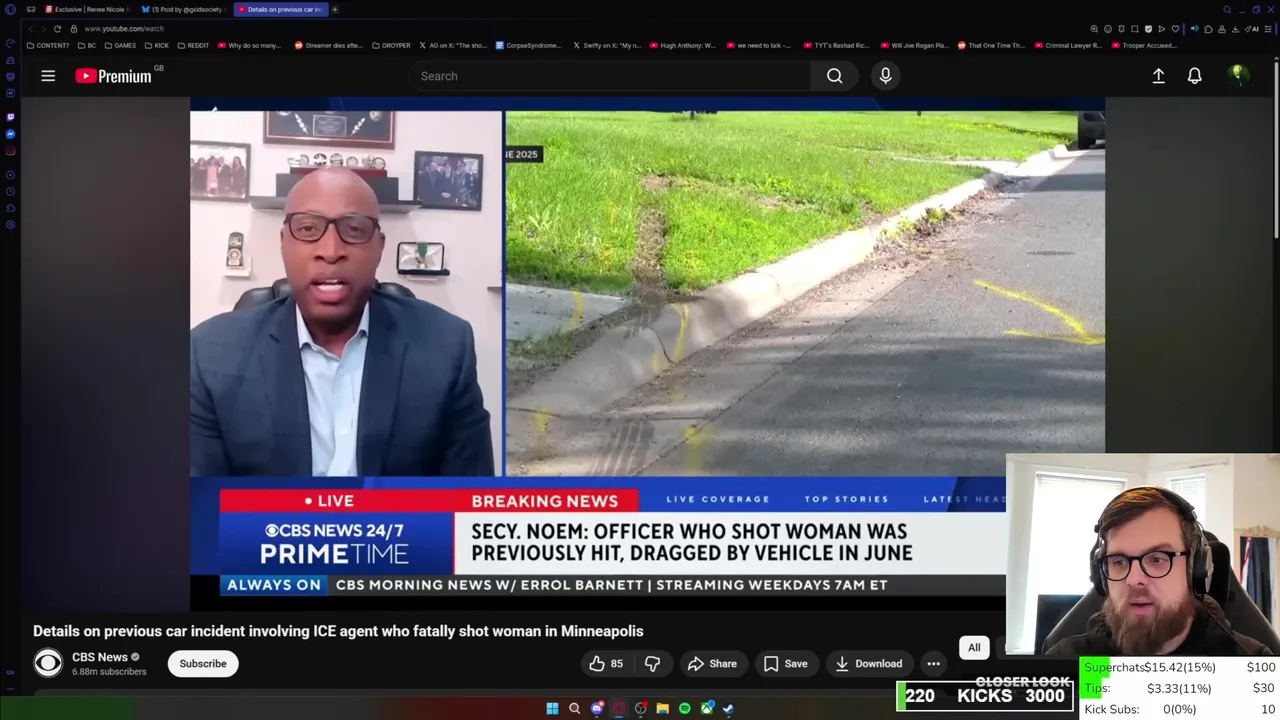
Task: Open Windows taskbar search
Action: point(574,708)
